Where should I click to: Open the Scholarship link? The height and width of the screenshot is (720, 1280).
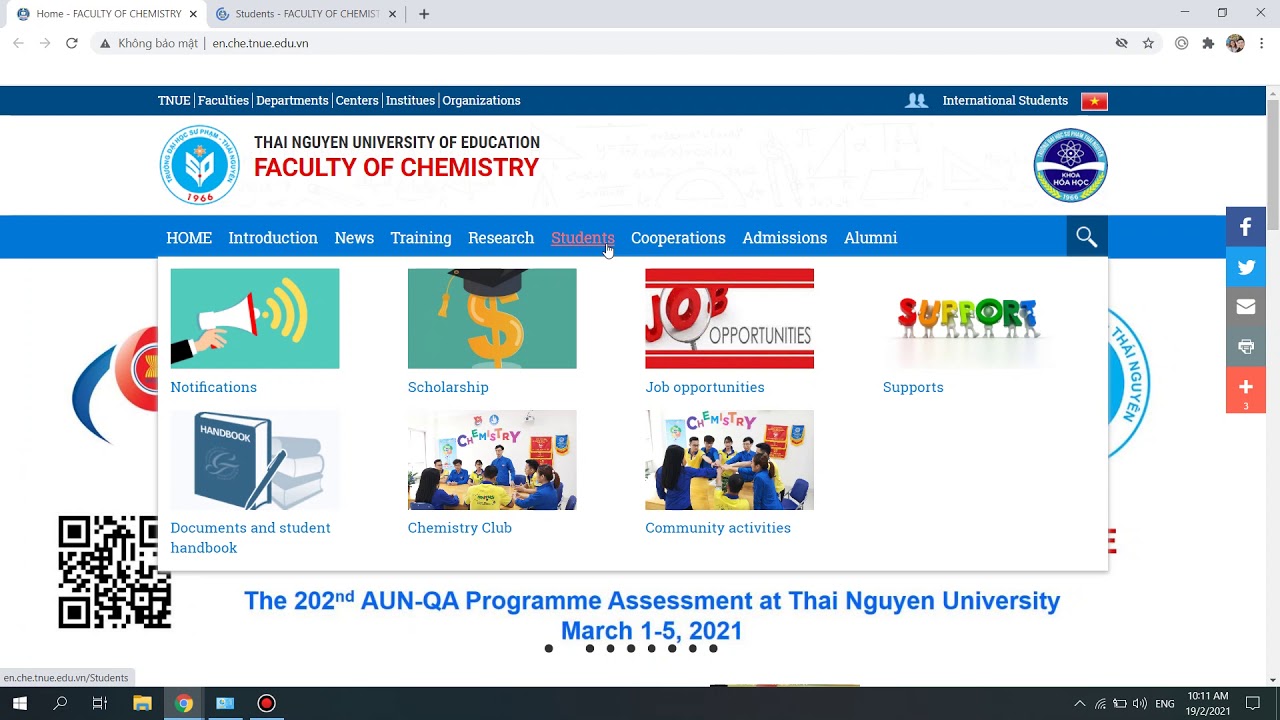point(448,387)
